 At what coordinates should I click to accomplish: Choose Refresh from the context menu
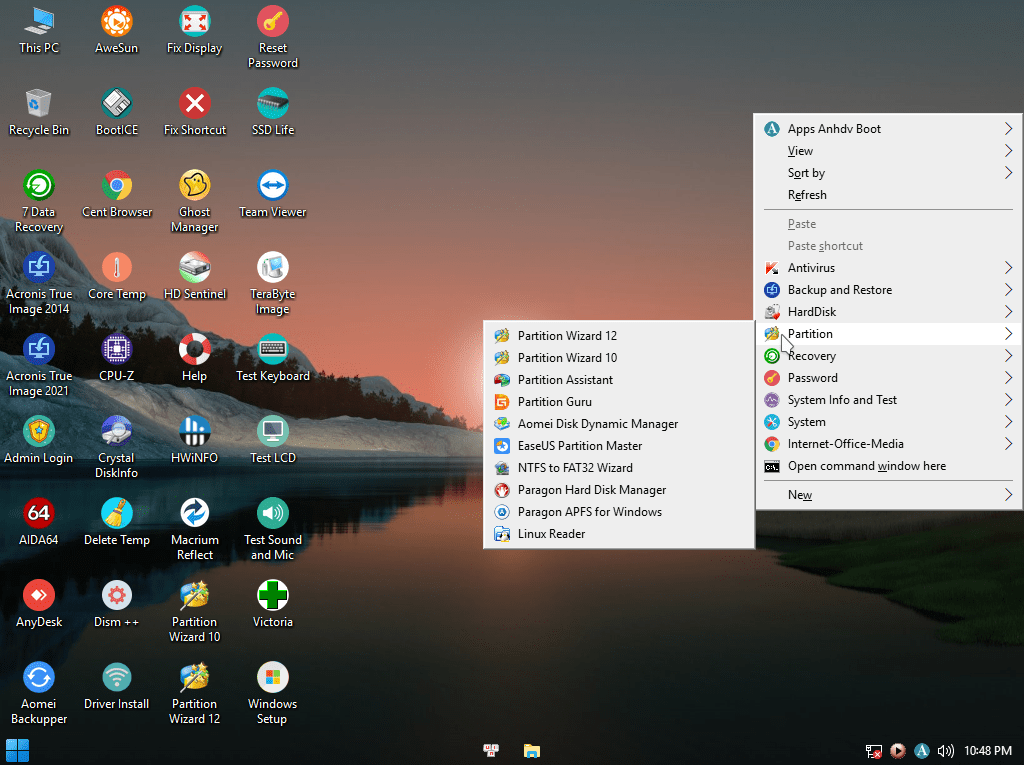click(x=888, y=195)
